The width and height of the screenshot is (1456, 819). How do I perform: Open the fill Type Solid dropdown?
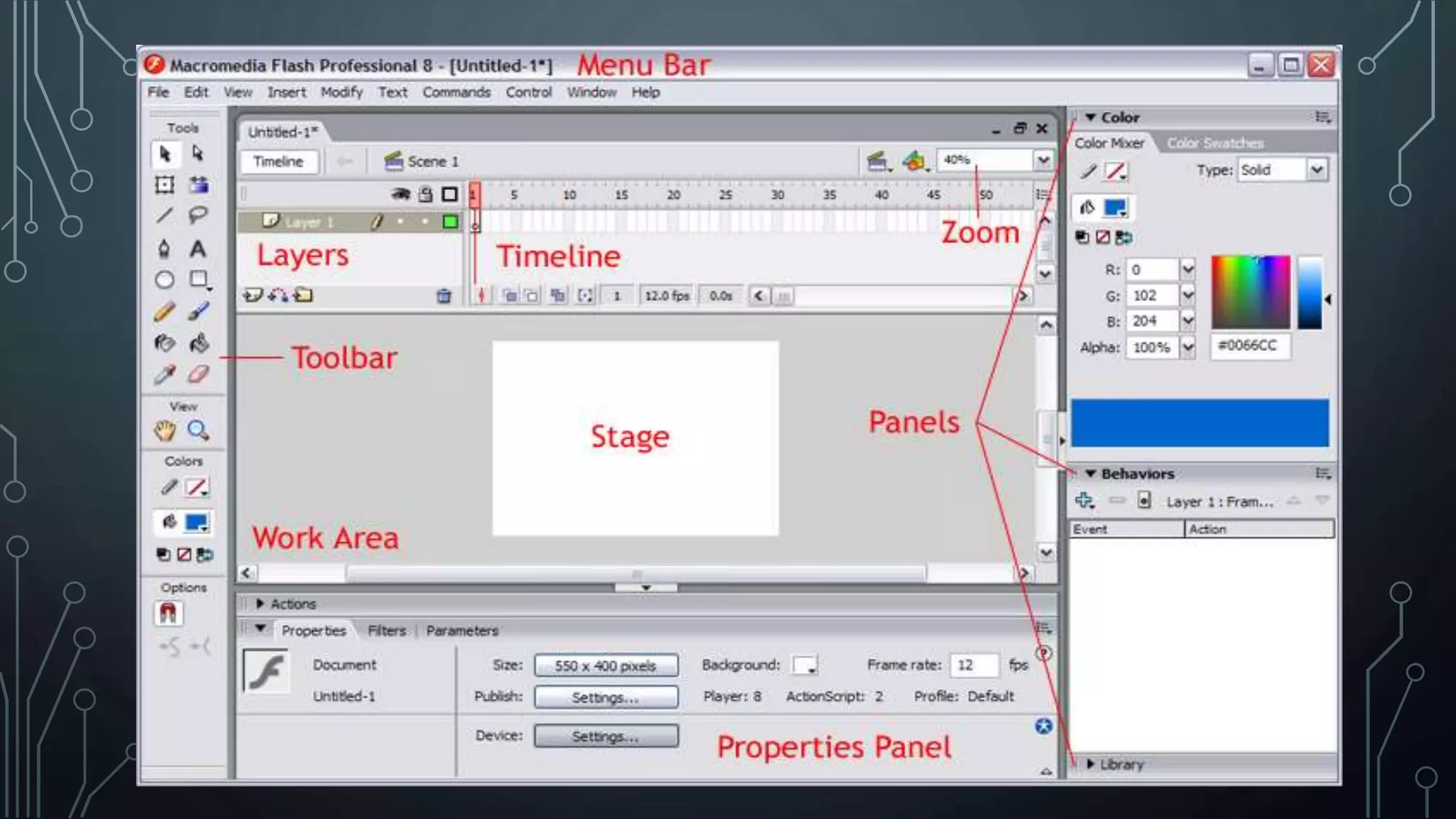1316,170
